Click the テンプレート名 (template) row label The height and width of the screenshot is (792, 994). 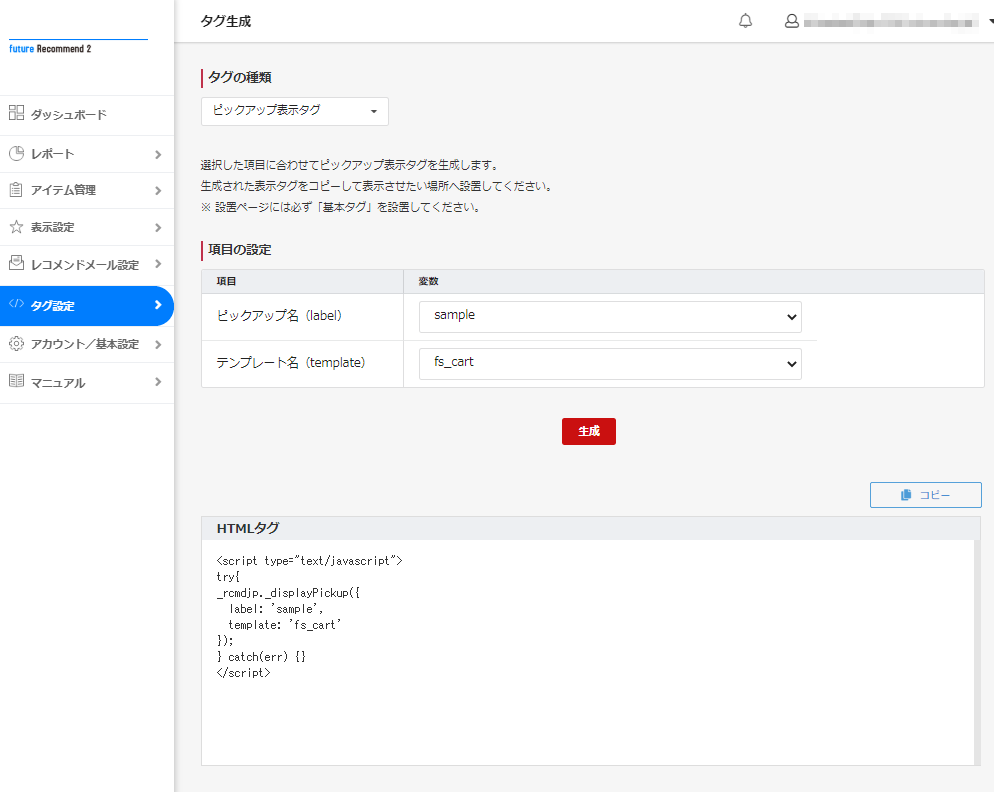pyautogui.click(x=291, y=363)
